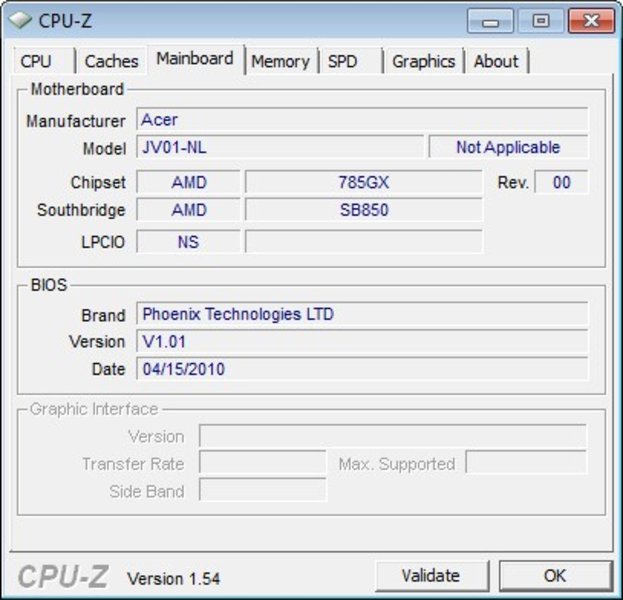Click the Validate button
Screen dimensions: 623x600
point(431,575)
